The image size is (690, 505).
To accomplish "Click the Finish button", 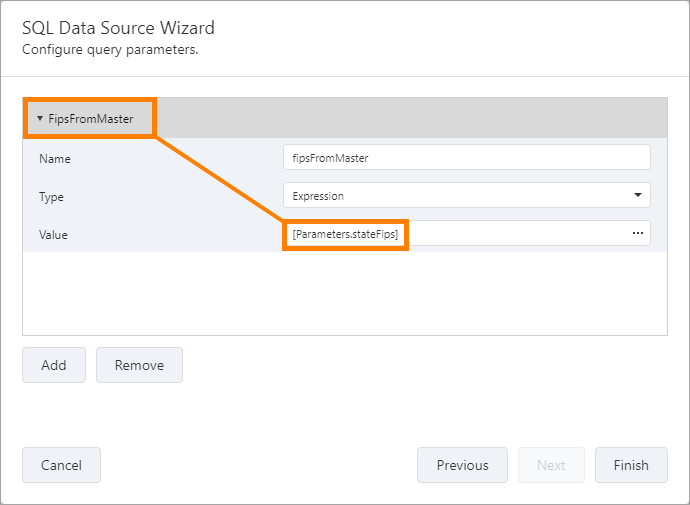I will click(x=631, y=465).
